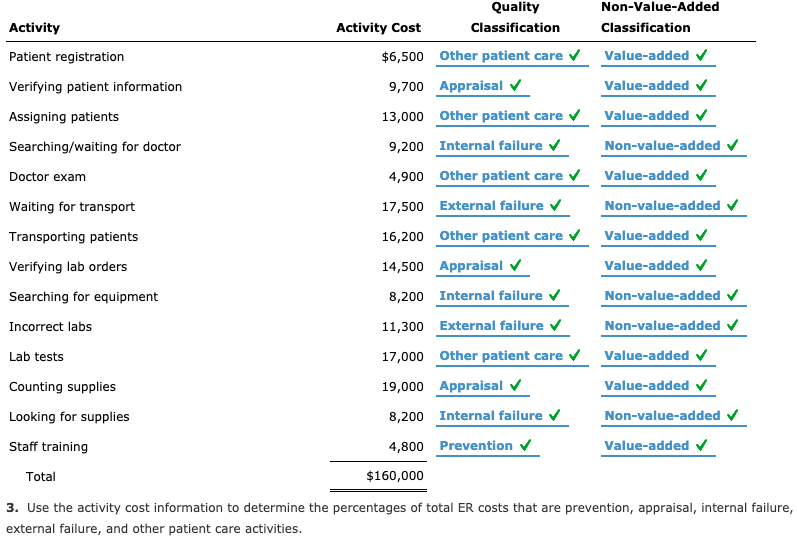
Task: Click the Staff training label
Action: (48, 446)
